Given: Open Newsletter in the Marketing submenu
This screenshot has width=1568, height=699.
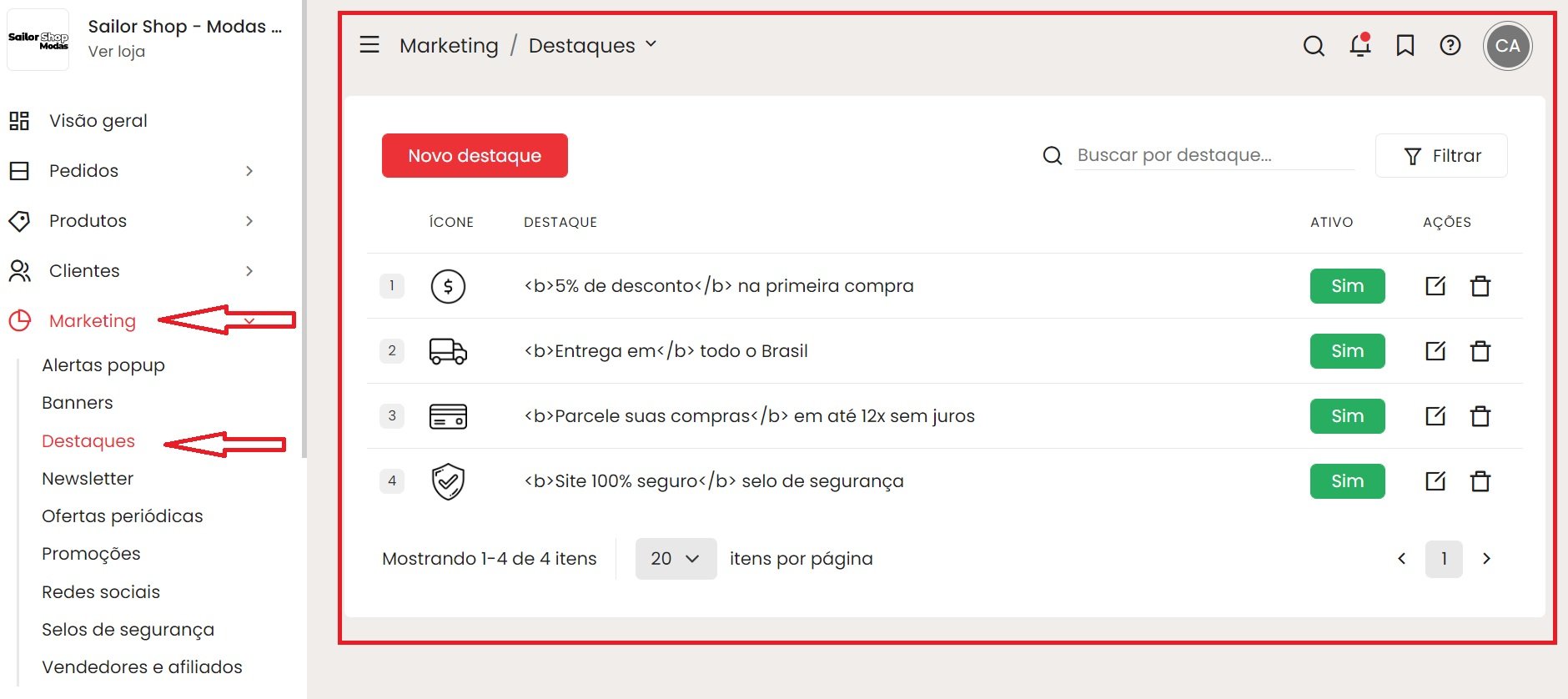Looking at the screenshot, I should (x=88, y=479).
